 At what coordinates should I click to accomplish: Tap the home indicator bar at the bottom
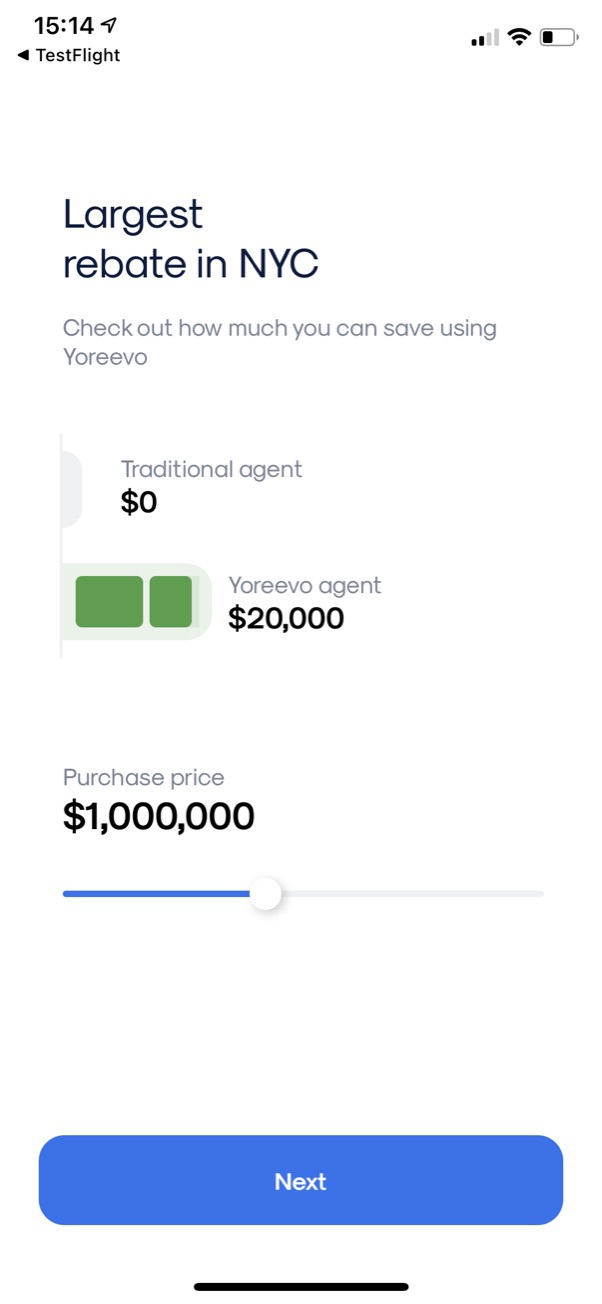coord(301,1286)
